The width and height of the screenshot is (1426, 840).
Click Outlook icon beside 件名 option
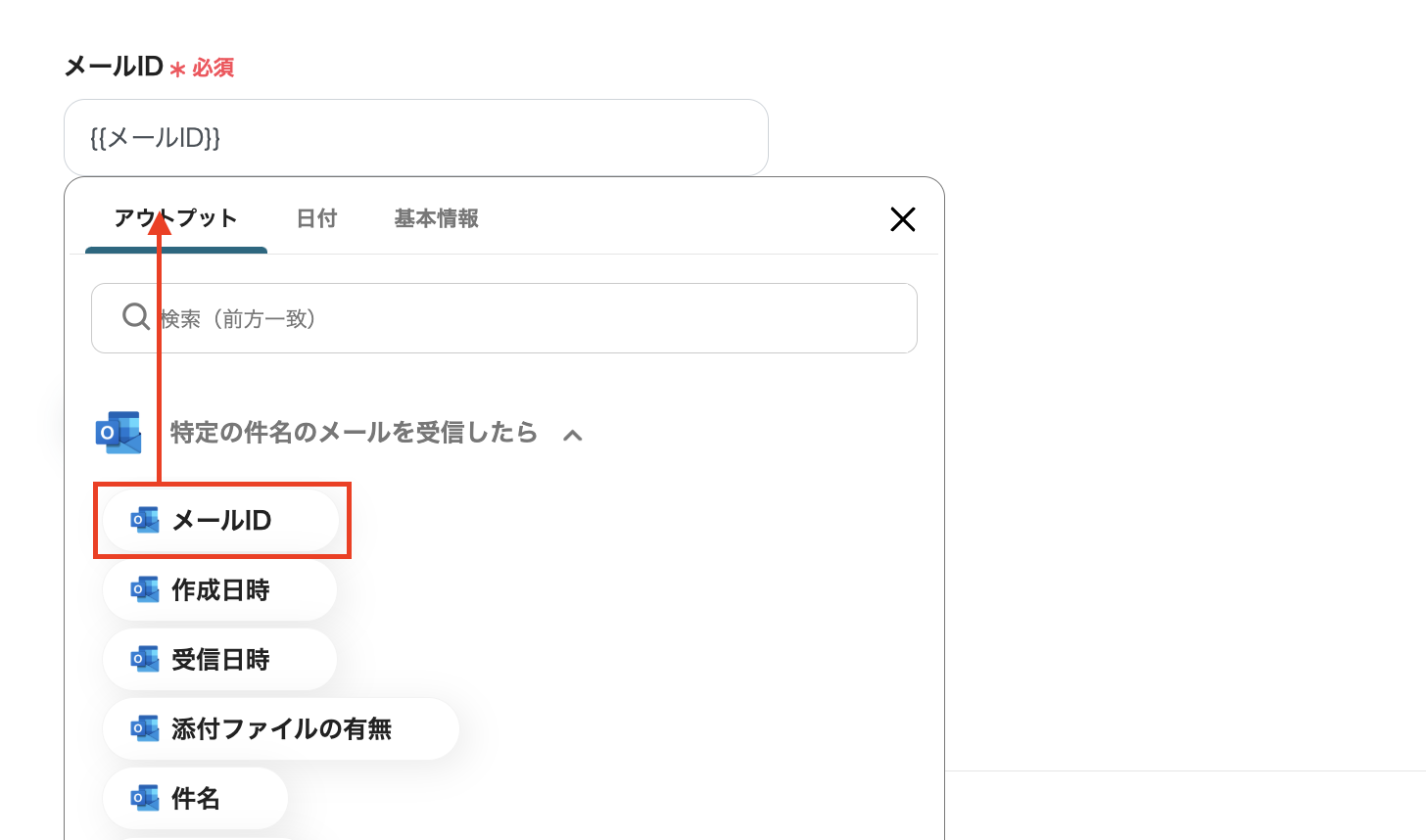pyautogui.click(x=145, y=798)
